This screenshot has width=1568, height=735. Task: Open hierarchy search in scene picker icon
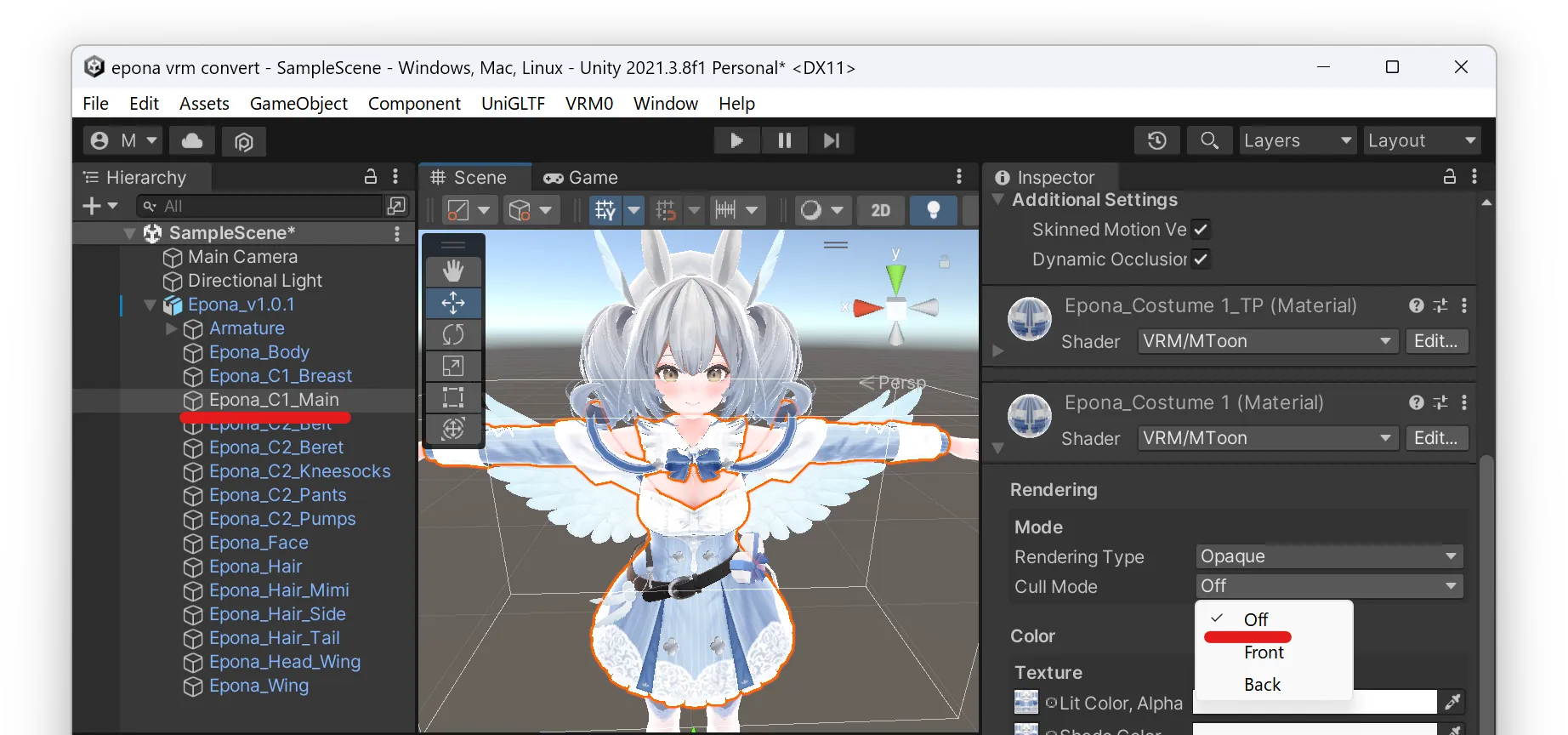pyautogui.click(x=396, y=206)
